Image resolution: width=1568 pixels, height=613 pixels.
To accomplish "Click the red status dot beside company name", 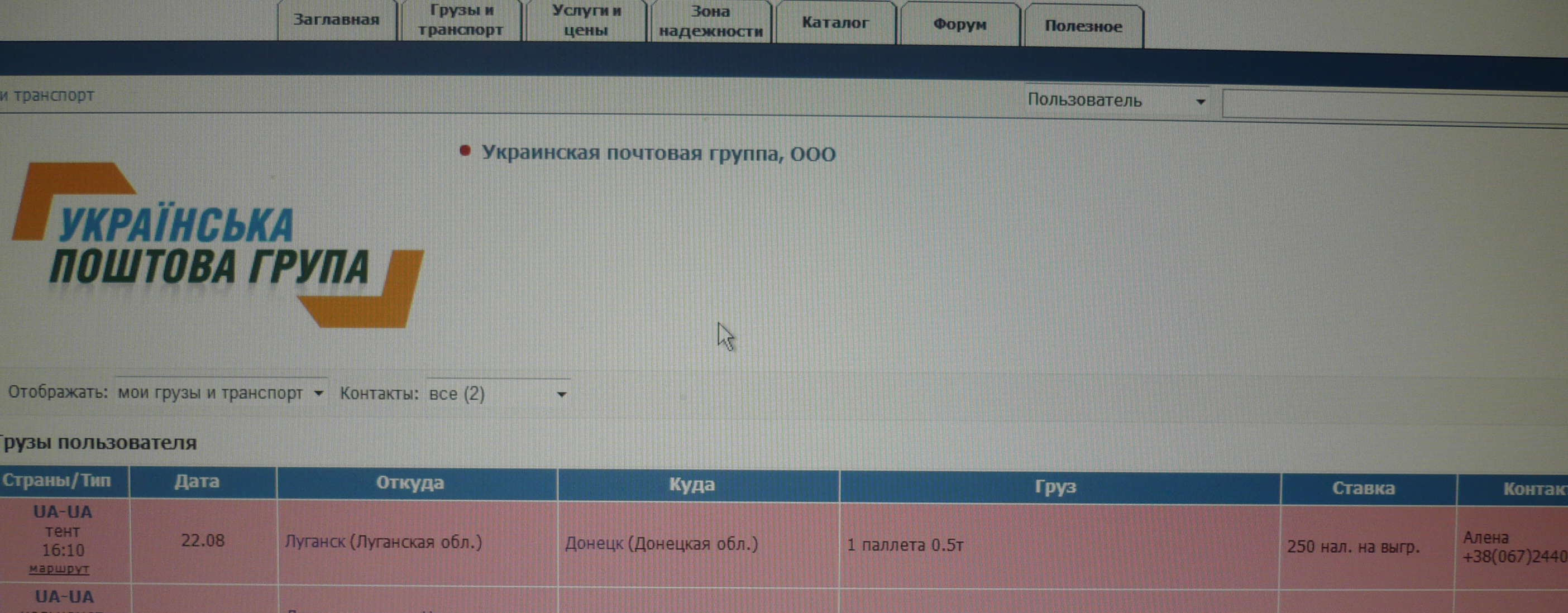I will [465, 151].
